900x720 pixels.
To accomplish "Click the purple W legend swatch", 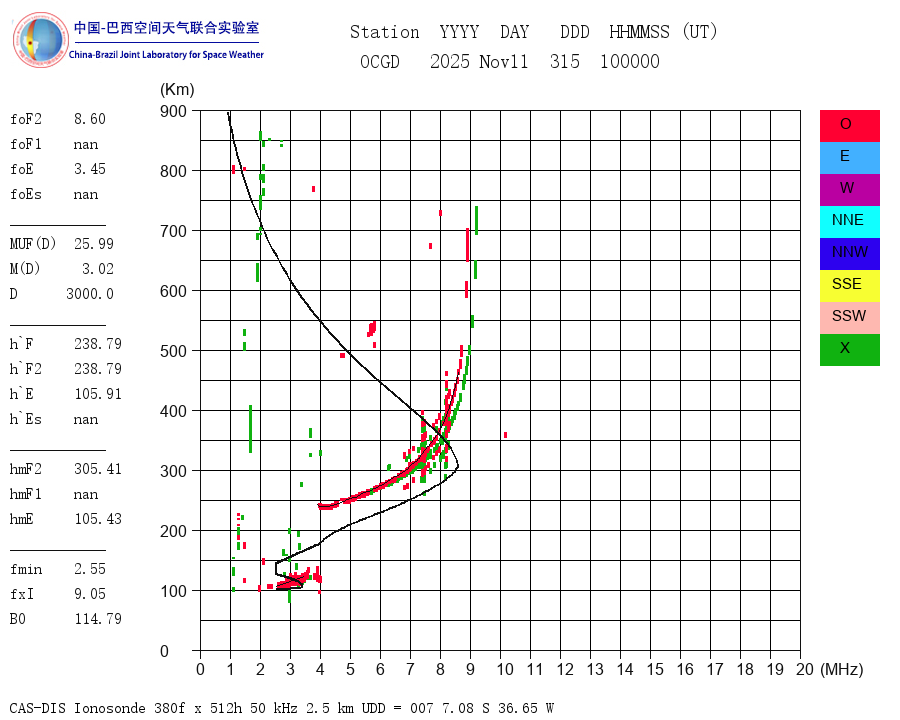I will coord(849,189).
